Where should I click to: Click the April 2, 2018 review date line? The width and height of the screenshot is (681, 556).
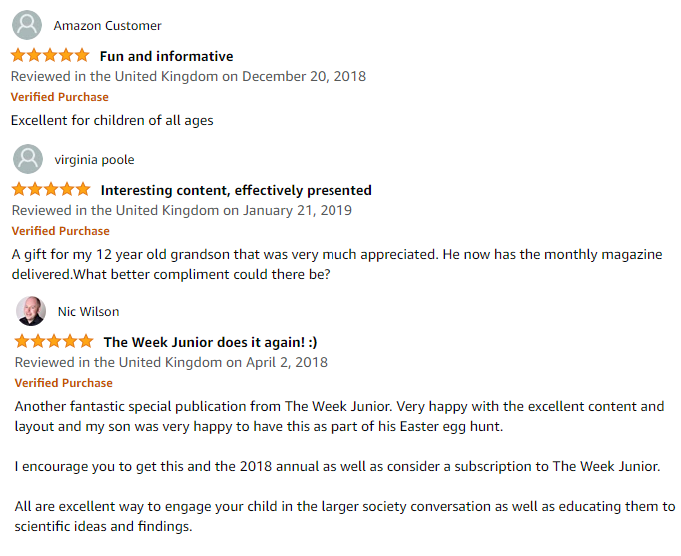pos(171,362)
